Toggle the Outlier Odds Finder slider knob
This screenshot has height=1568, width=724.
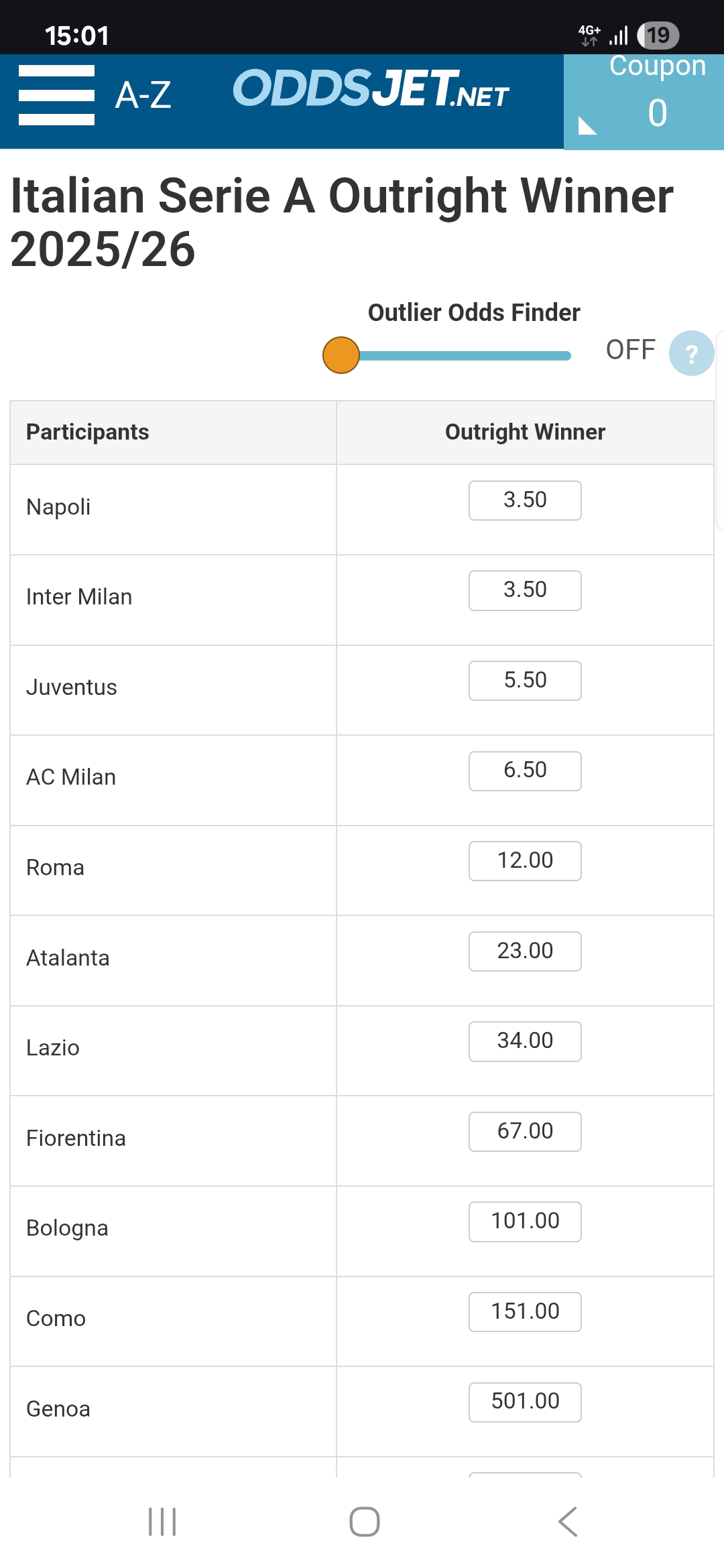pyautogui.click(x=341, y=355)
